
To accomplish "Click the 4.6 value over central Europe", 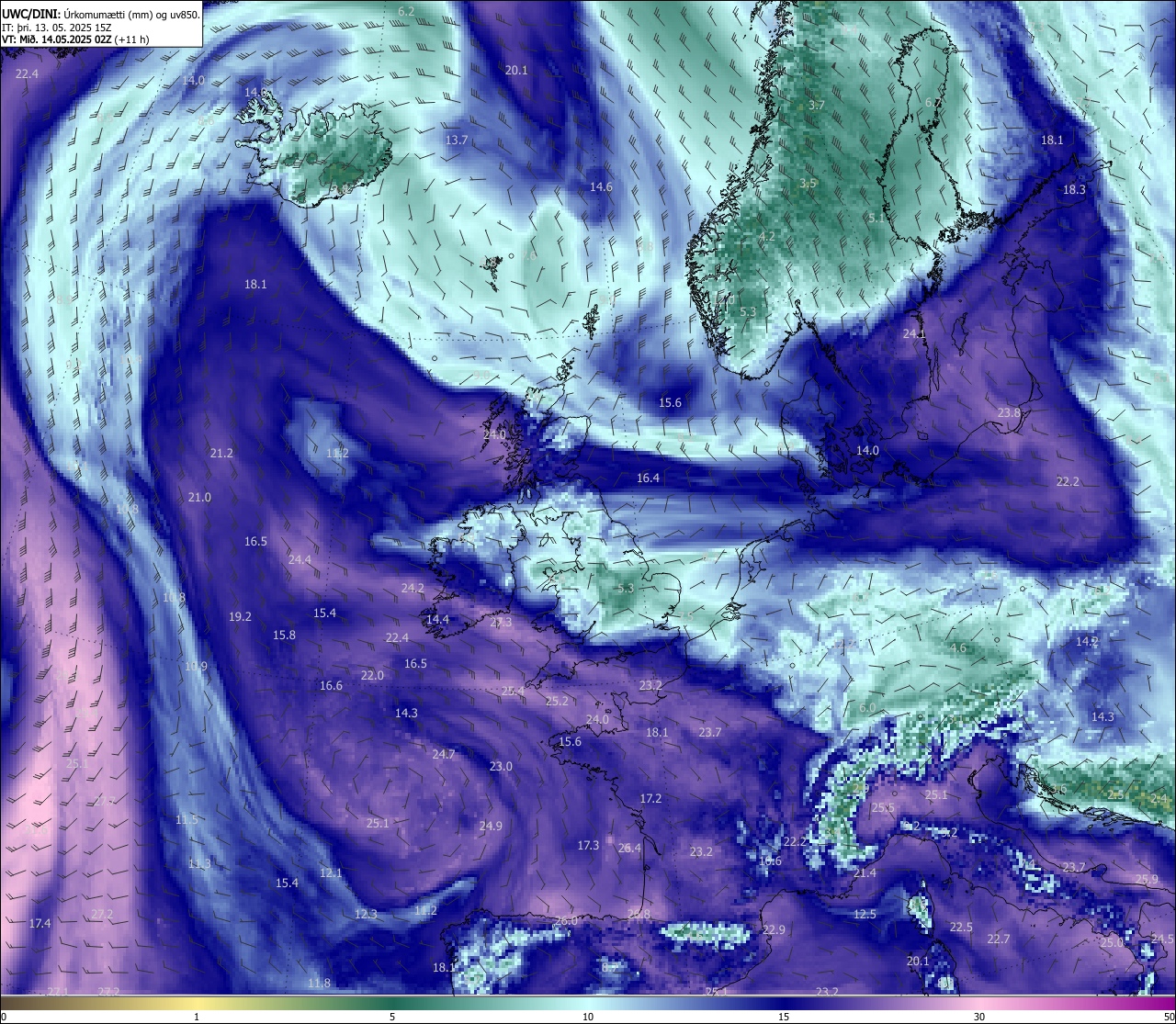I will point(957,647).
